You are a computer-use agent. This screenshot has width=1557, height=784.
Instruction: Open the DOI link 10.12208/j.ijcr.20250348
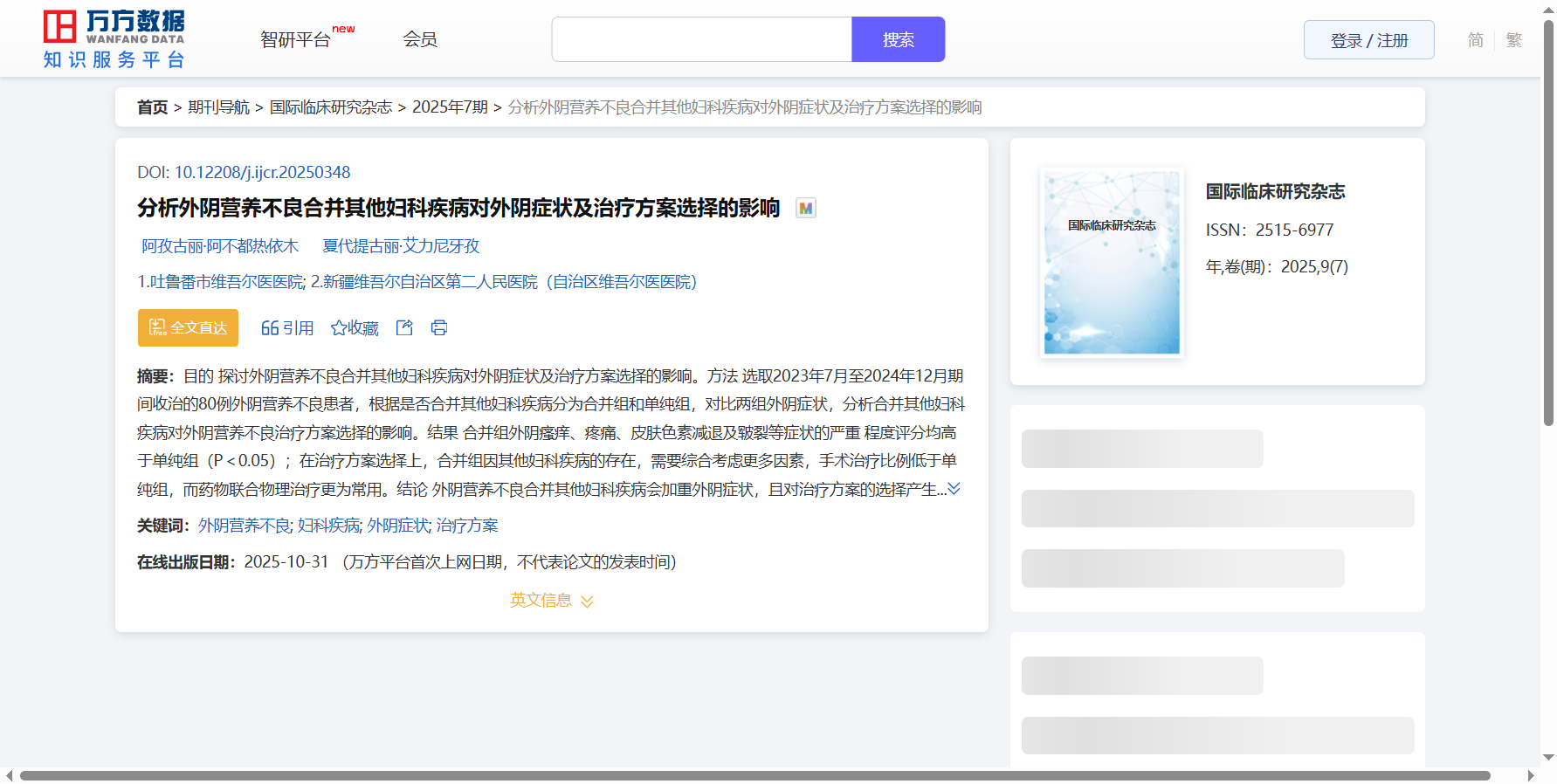(x=262, y=173)
